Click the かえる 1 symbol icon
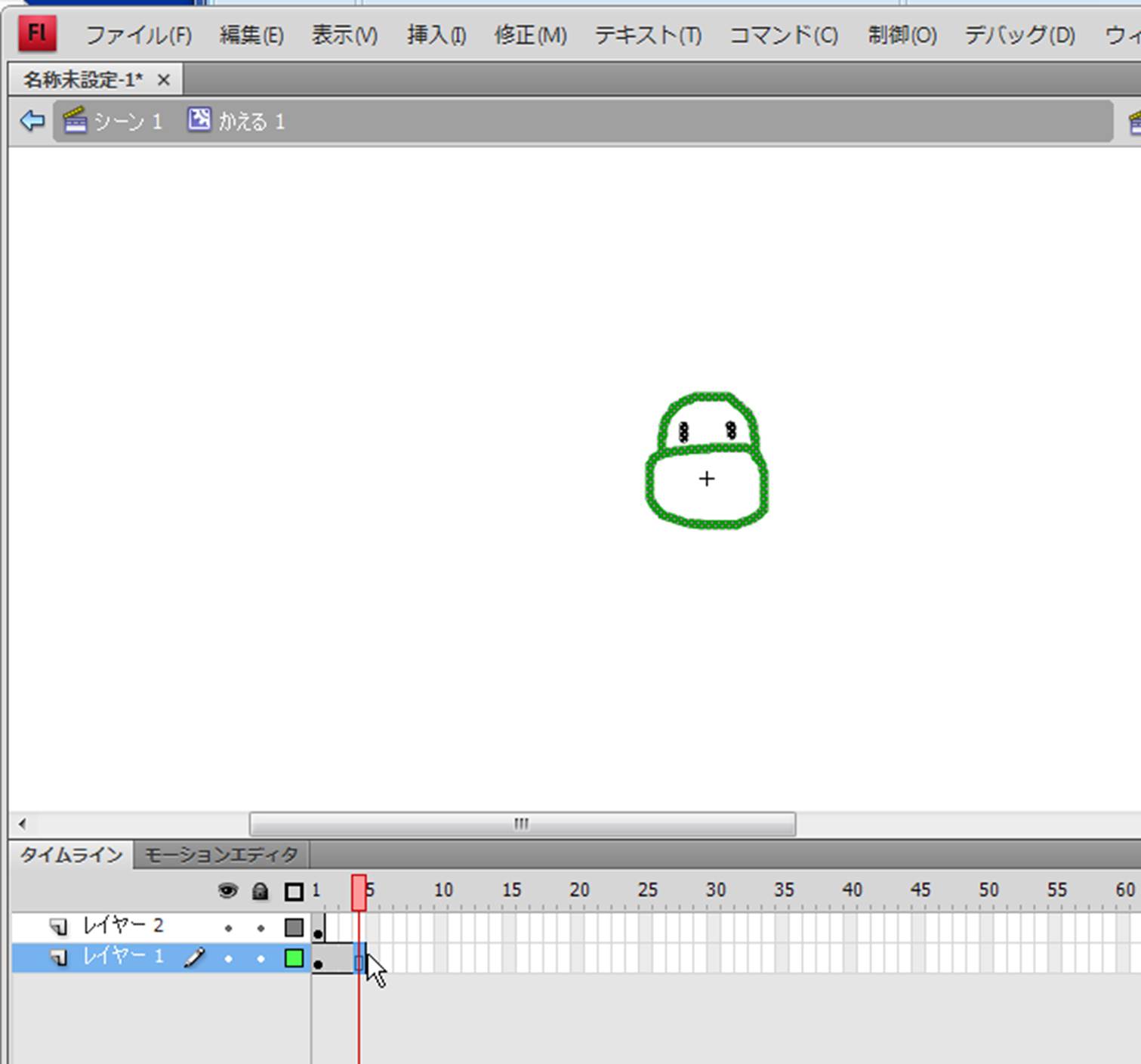 coord(199,119)
